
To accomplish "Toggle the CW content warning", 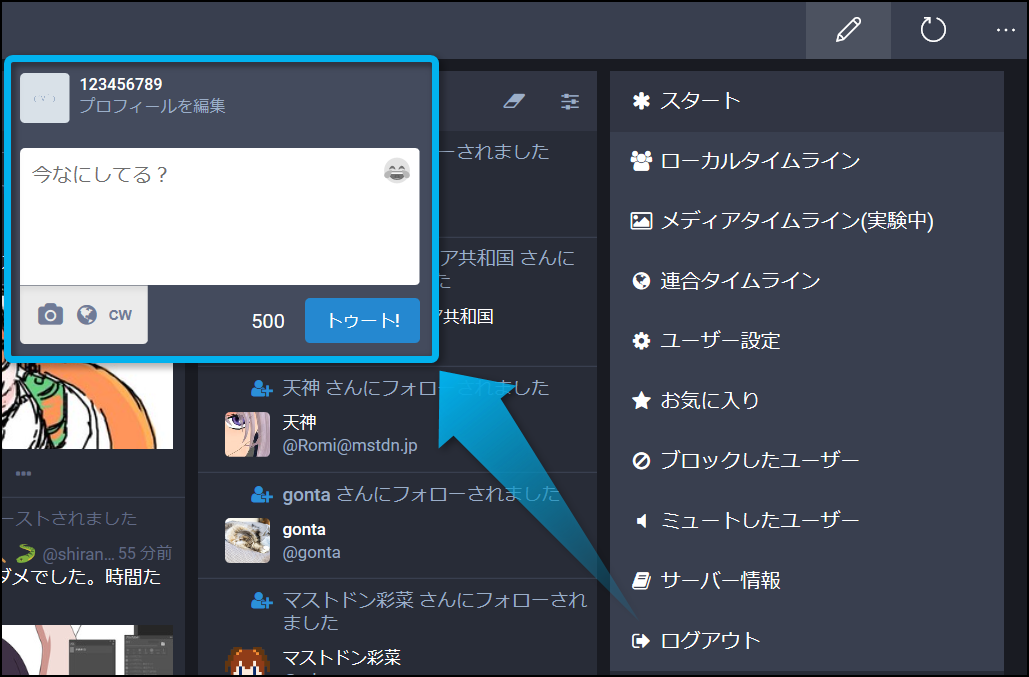I will pos(120,315).
